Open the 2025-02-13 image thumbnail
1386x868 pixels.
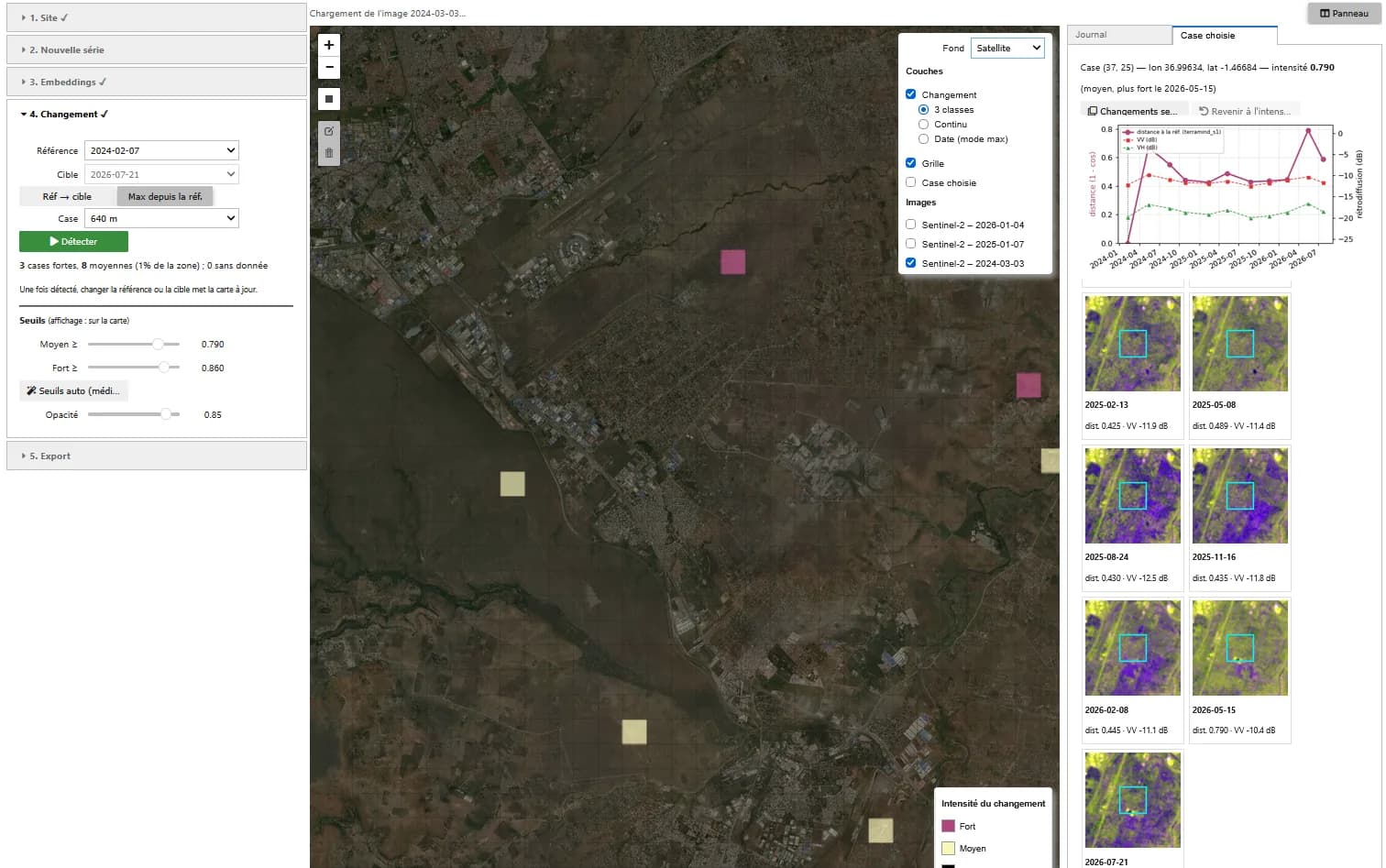coord(1133,344)
